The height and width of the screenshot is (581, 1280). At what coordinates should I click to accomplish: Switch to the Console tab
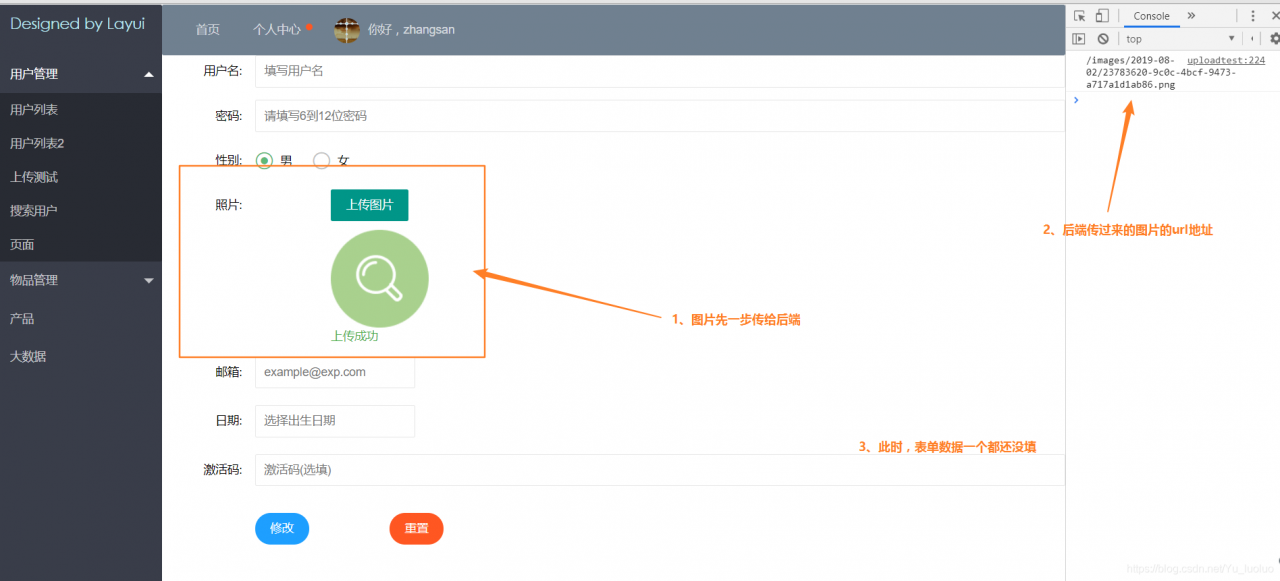pos(1151,16)
